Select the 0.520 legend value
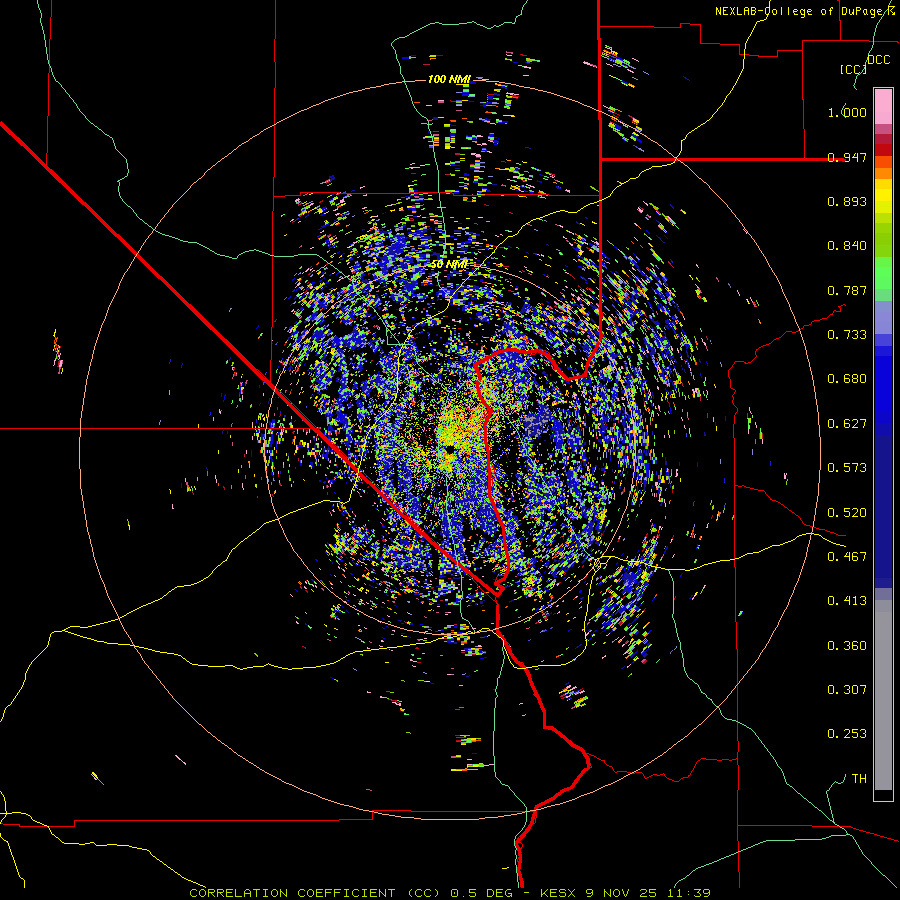The image size is (900, 900). [x=847, y=513]
